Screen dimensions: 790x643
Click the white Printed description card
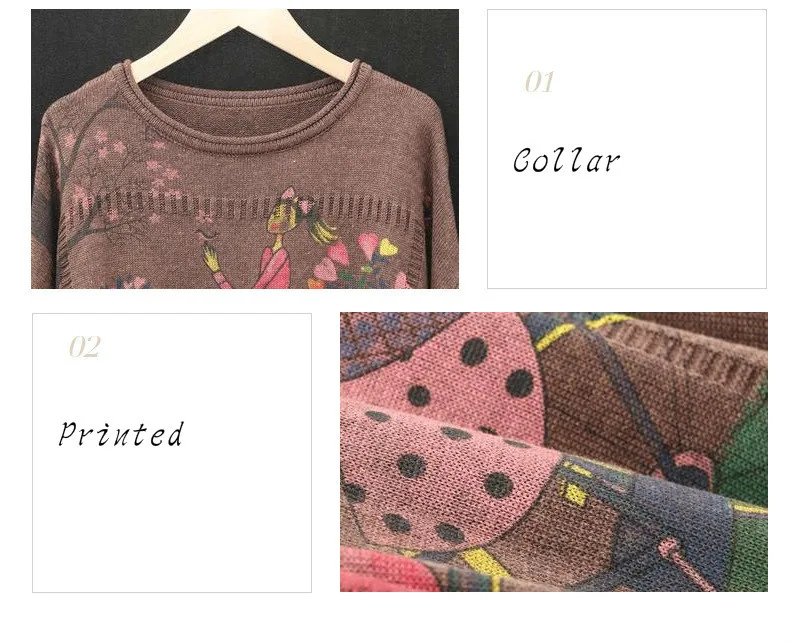click(x=172, y=453)
